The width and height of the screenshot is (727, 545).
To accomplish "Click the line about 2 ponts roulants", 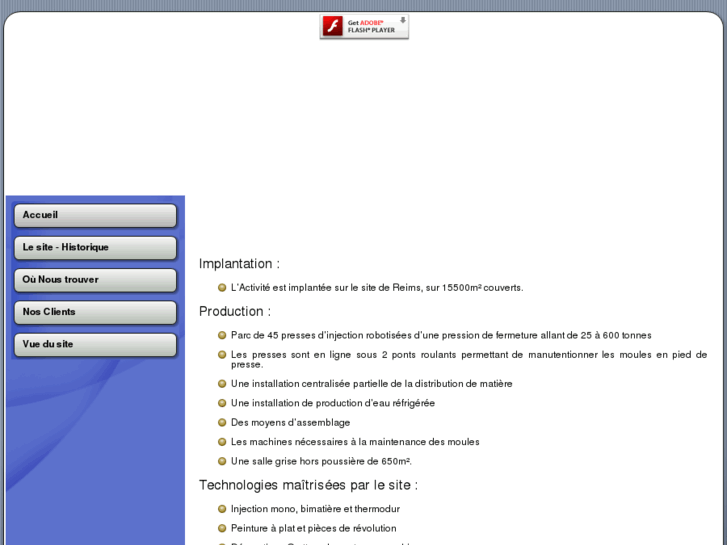I will coord(469,359).
